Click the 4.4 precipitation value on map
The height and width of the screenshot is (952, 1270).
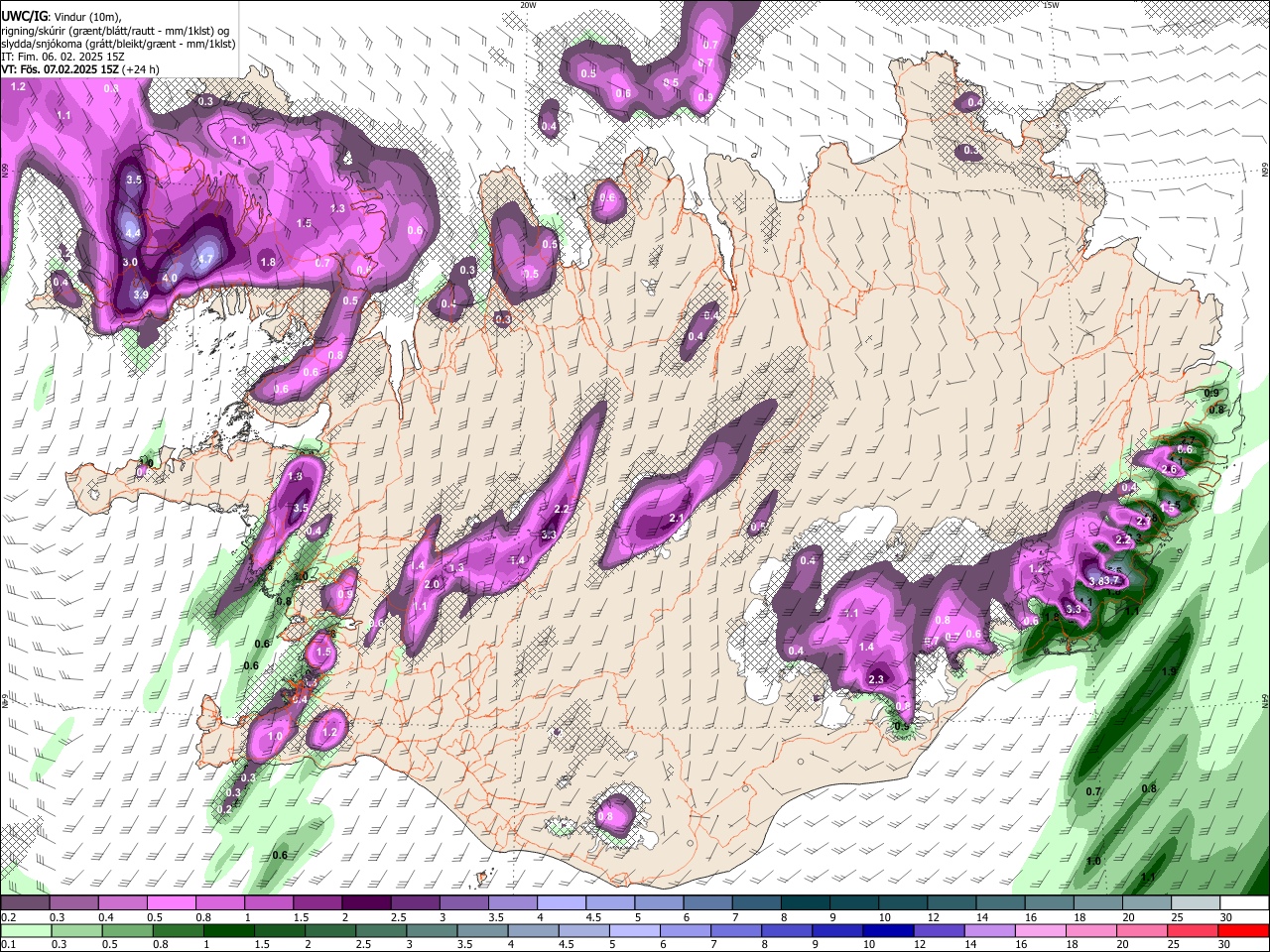(x=132, y=232)
